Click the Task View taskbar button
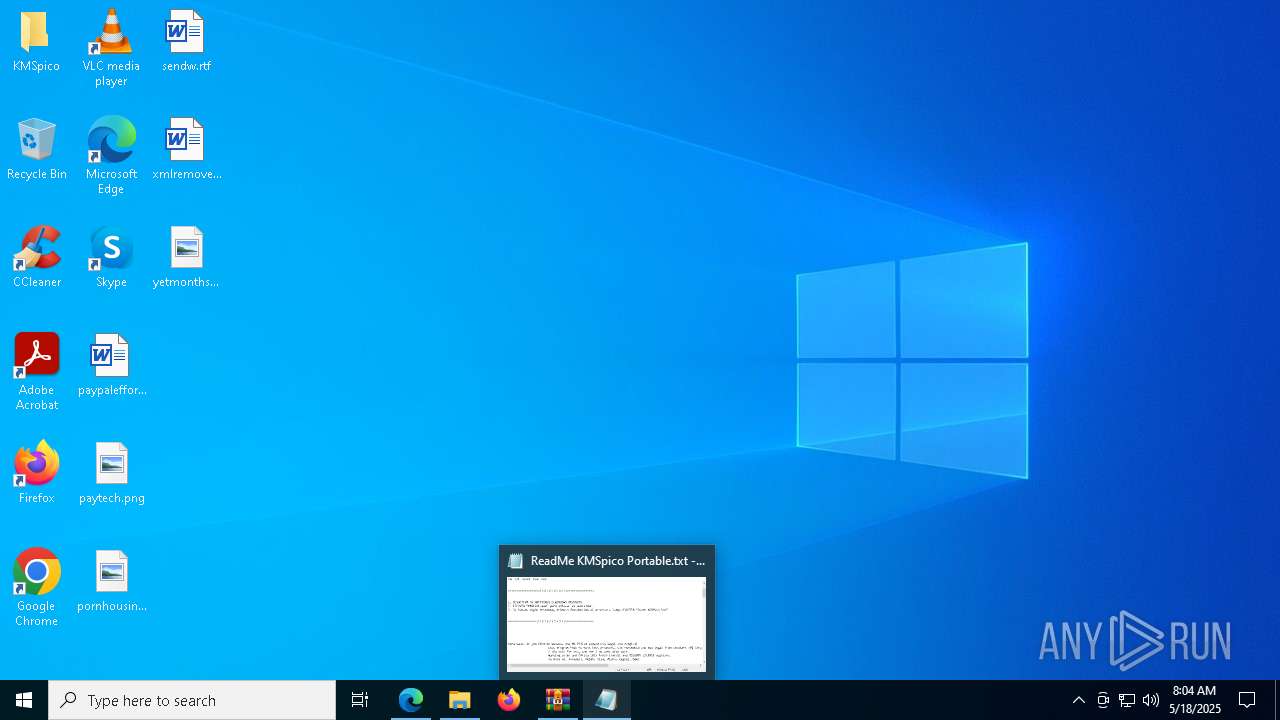1280x720 pixels. 360,700
